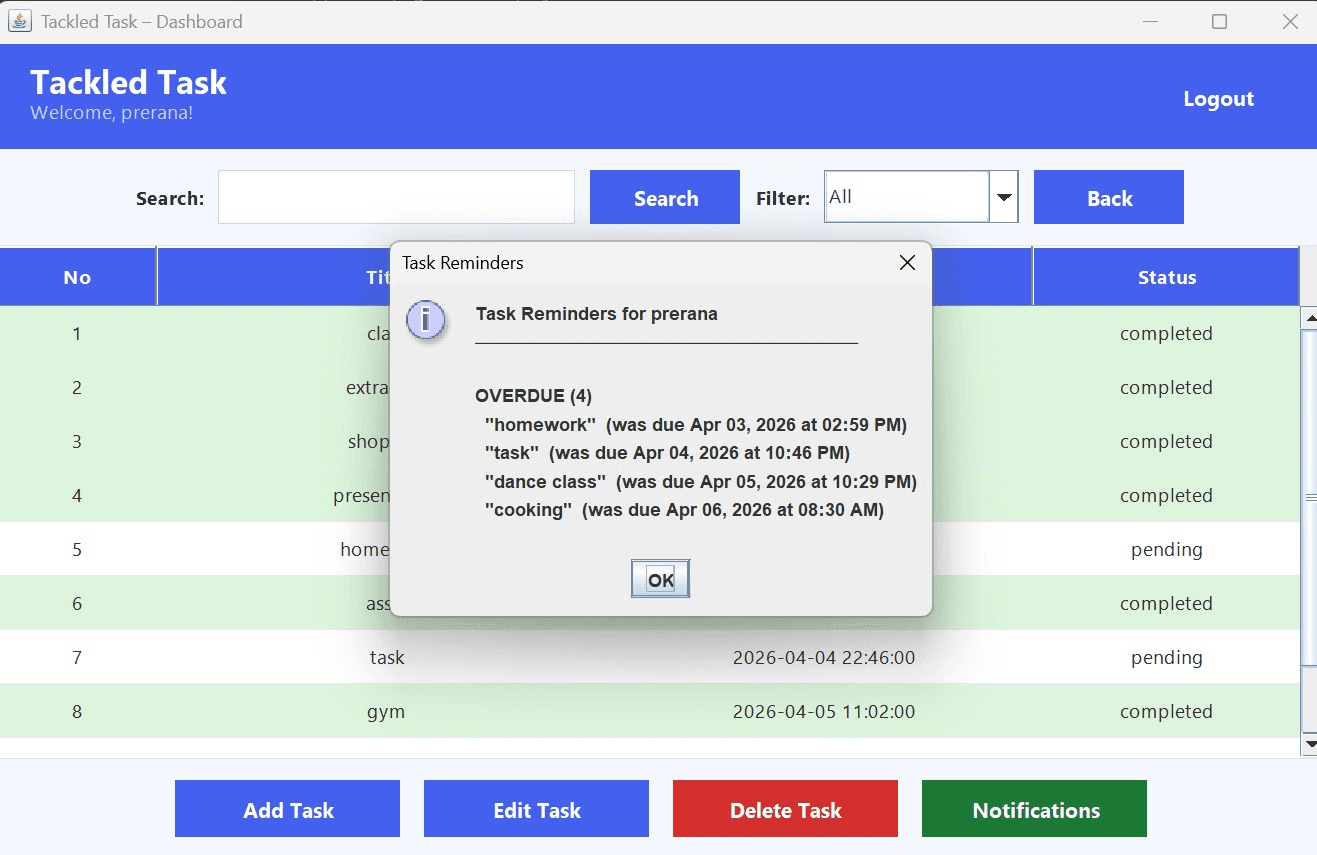Click the pending status in row 5
Screen dimensions: 1317x855
pos(1166,549)
